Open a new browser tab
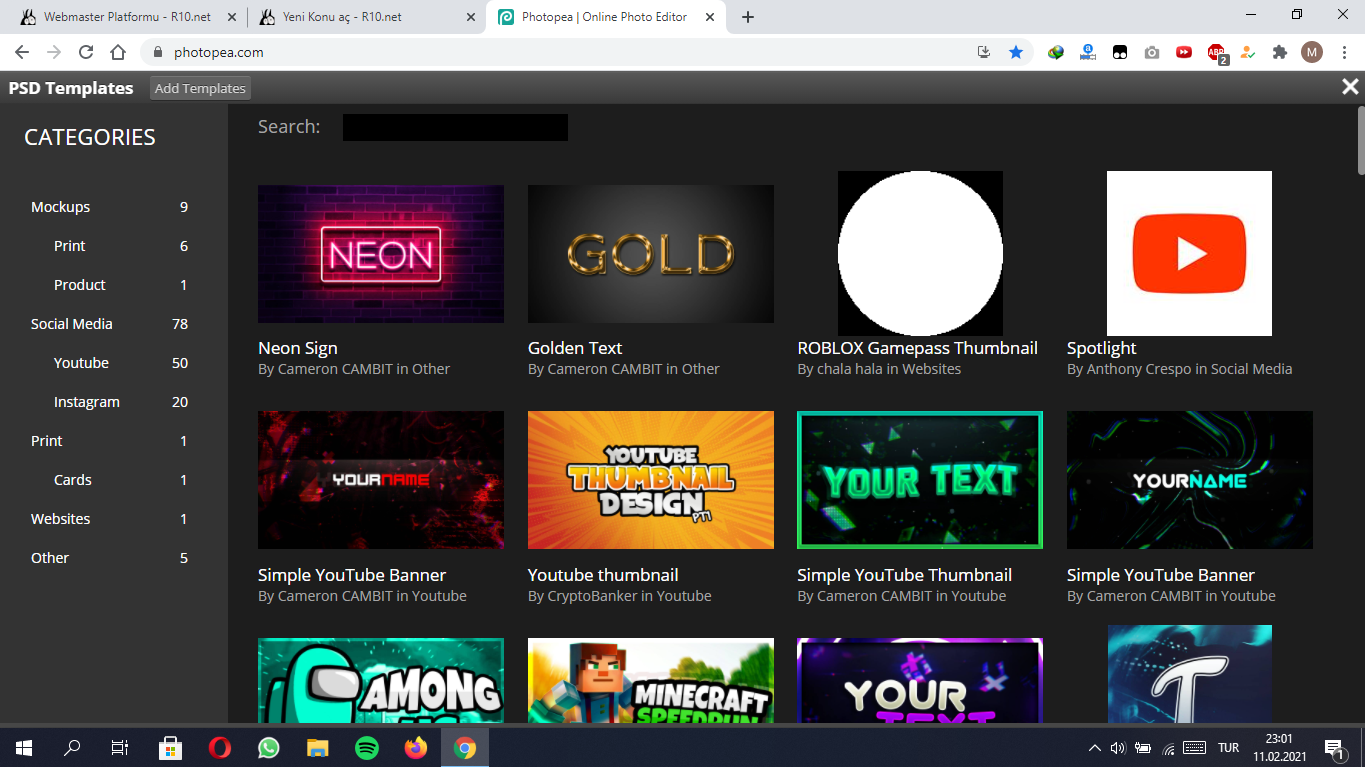The height and width of the screenshot is (767, 1365). click(x=748, y=17)
